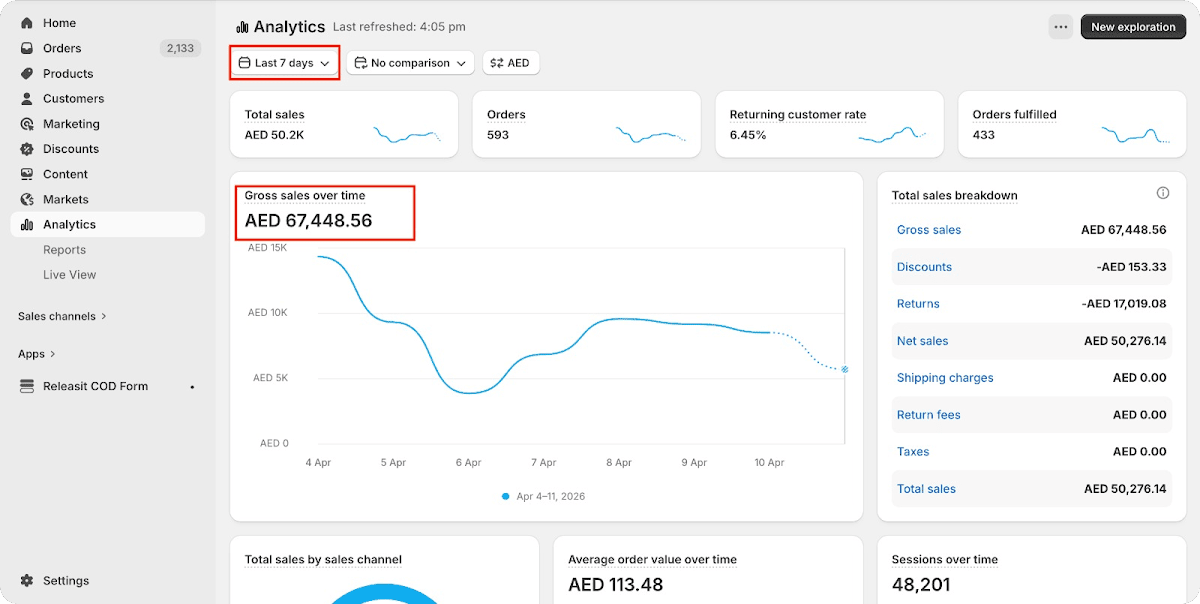Screen dimensions: 1200x604
Task: Click the AED currency button
Action: 511,63
